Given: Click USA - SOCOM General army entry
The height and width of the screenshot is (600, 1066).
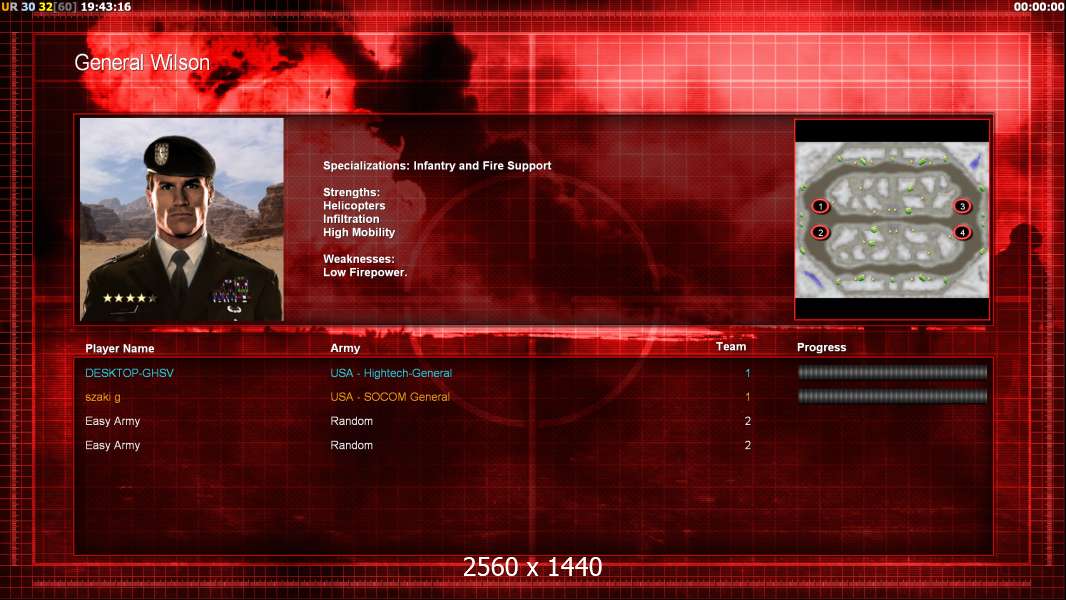Looking at the screenshot, I should tap(390, 397).
